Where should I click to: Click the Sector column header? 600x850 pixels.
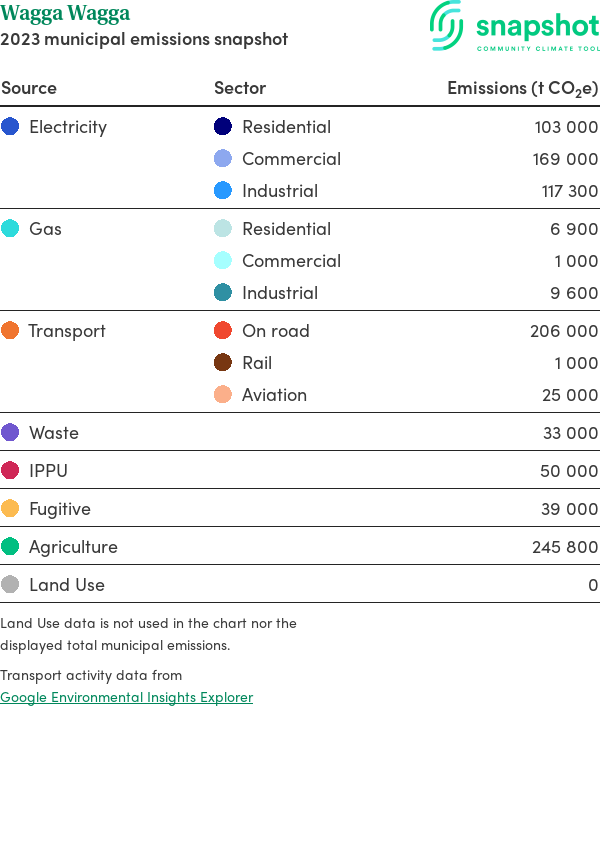pos(240,88)
